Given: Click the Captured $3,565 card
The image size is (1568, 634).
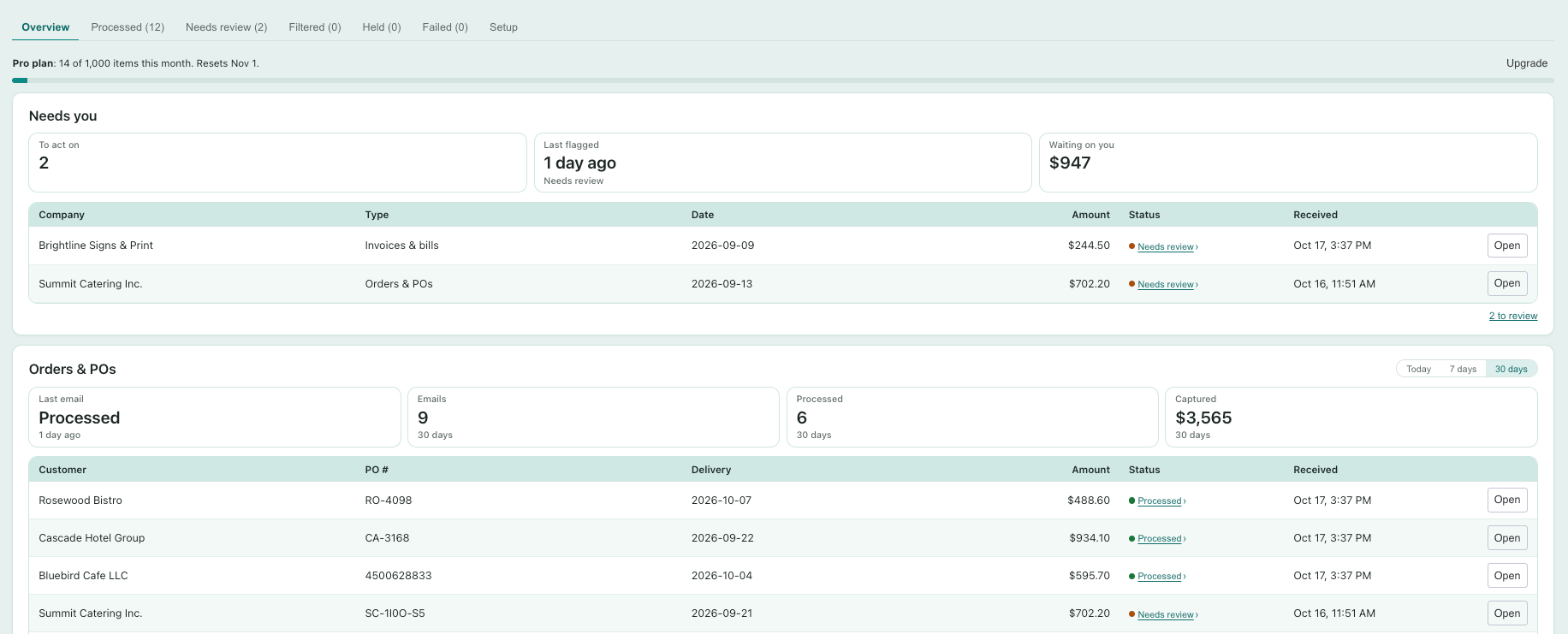Looking at the screenshot, I should [x=1351, y=417].
